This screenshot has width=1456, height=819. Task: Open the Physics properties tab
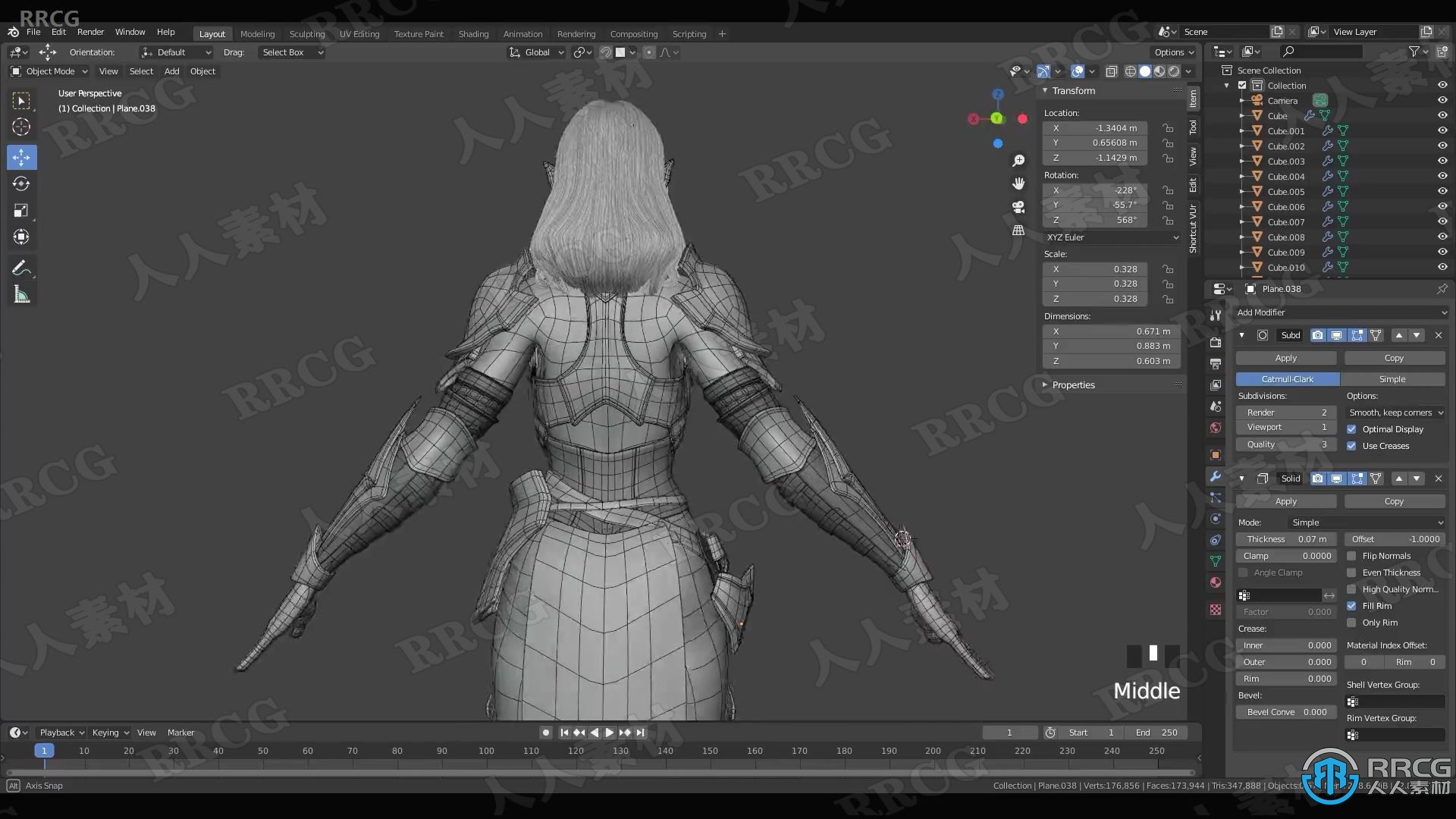click(x=1216, y=519)
